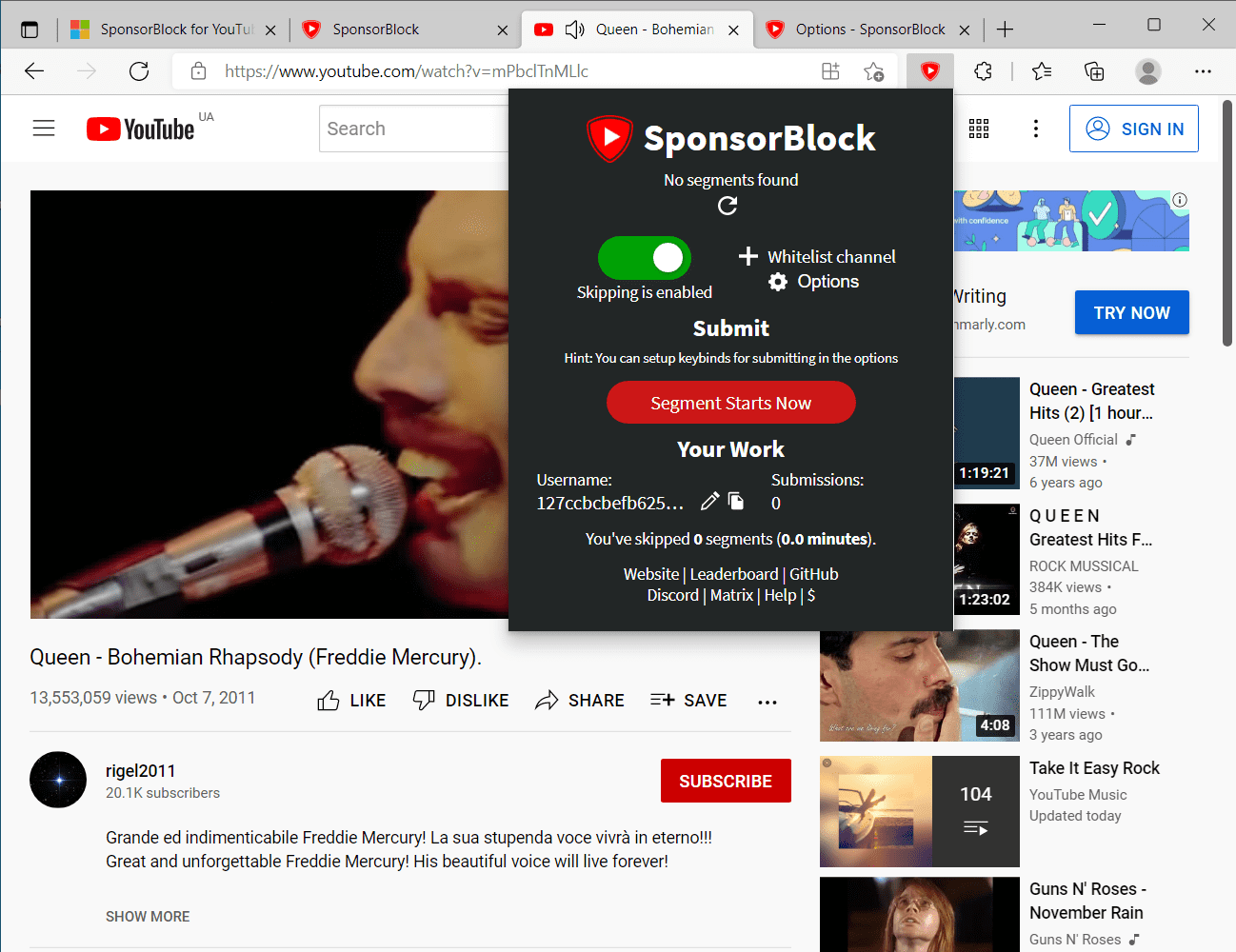Open YouTube settings three-dot menu
The width and height of the screenshot is (1236, 952).
tap(1036, 129)
